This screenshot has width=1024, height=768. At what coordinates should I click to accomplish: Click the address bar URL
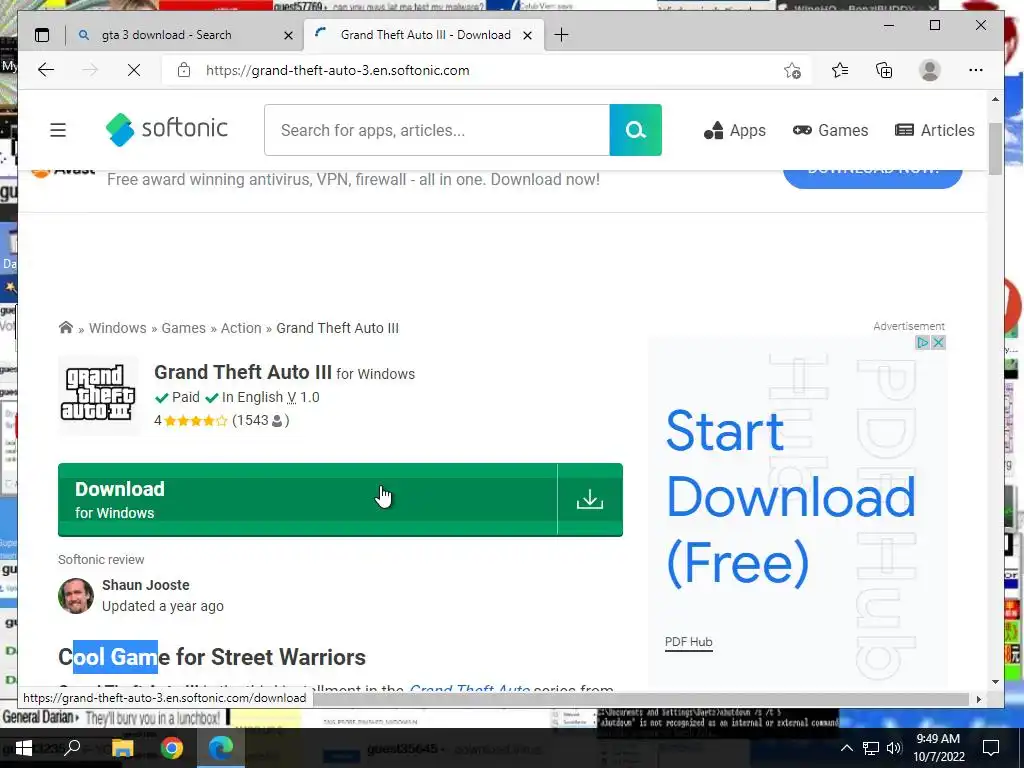pyautogui.click(x=337, y=71)
